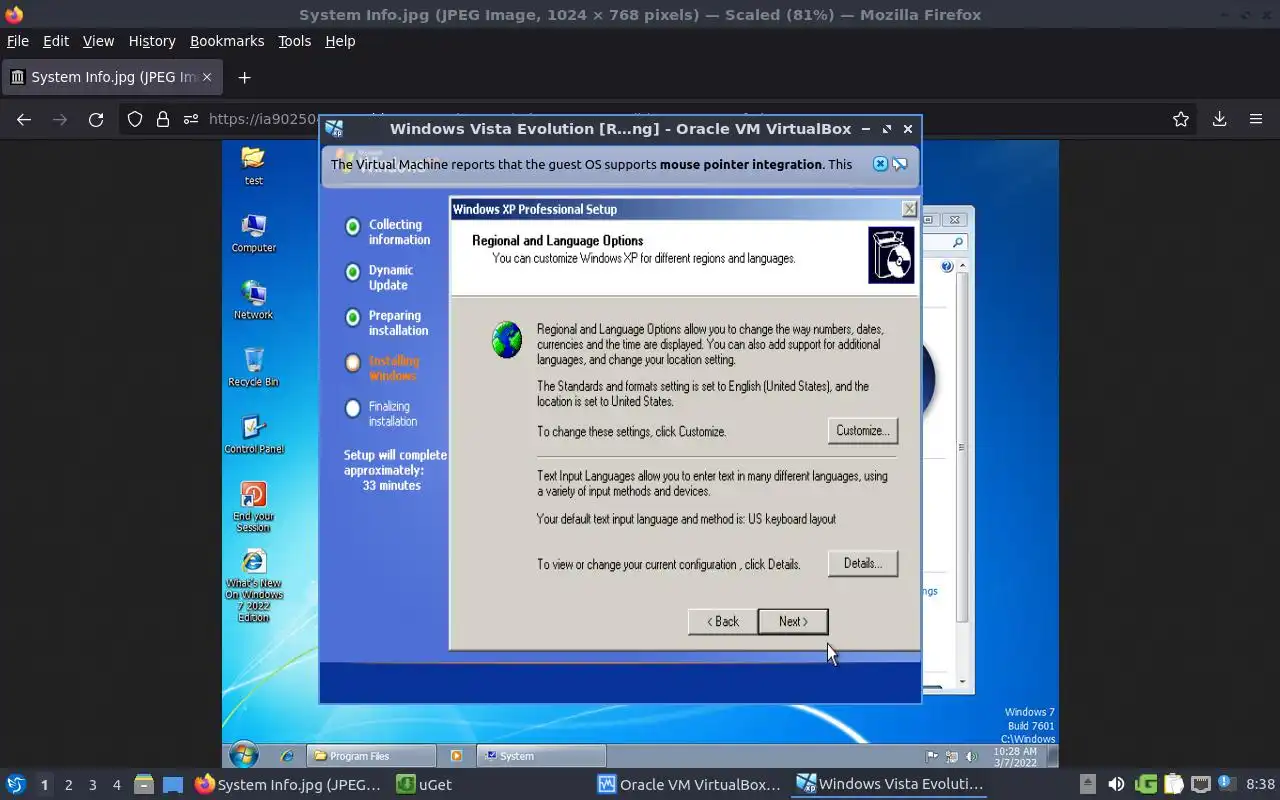Open the file manager panel launcher

tap(144, 785)
